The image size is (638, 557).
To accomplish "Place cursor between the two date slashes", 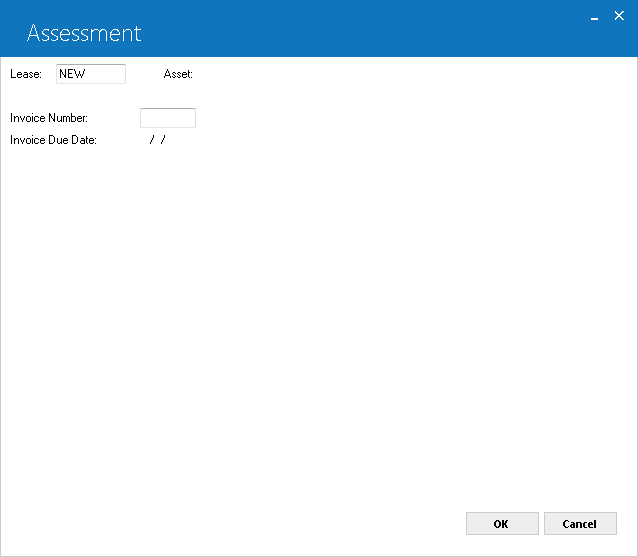I will tap(157, 140).
